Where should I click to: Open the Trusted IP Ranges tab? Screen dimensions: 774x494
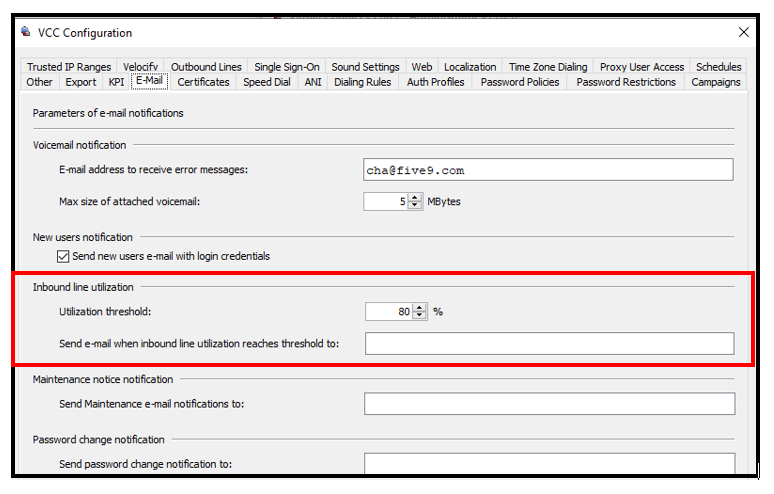69,67
